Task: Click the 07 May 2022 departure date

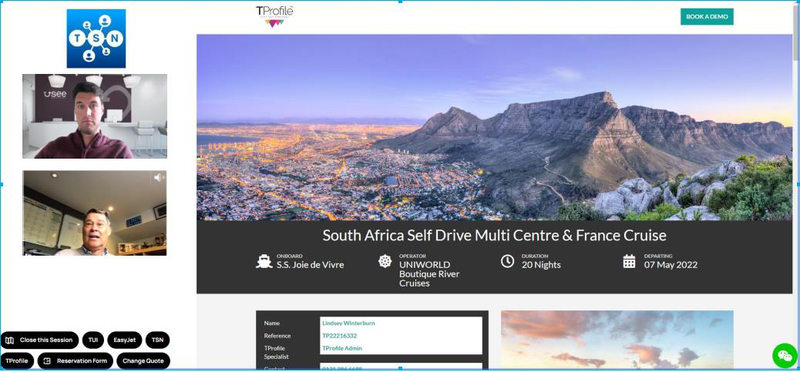Action: point(670,265)
